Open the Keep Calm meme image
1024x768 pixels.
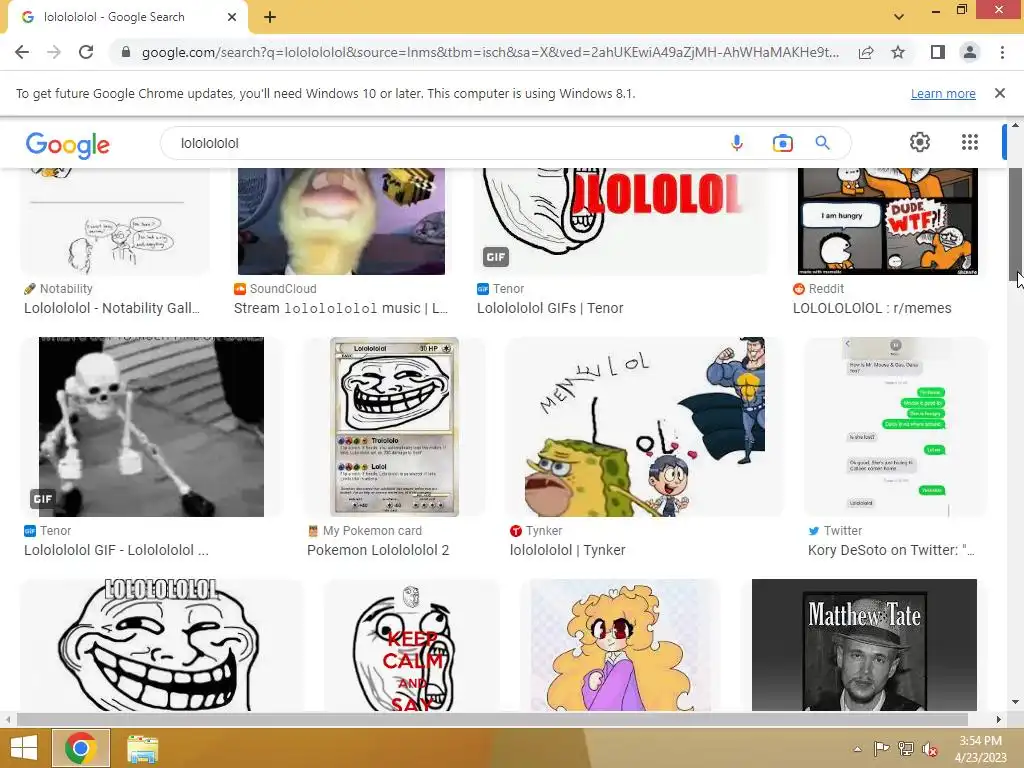pos(411,645)
